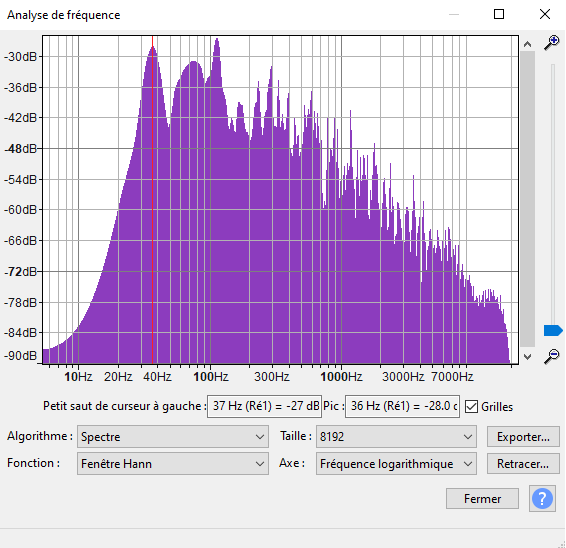Click the 'Petit saut de curseur à gauche' label
The height and width of the screenshot is (548, 566).
pyautogui.click(x=125, y=406)
